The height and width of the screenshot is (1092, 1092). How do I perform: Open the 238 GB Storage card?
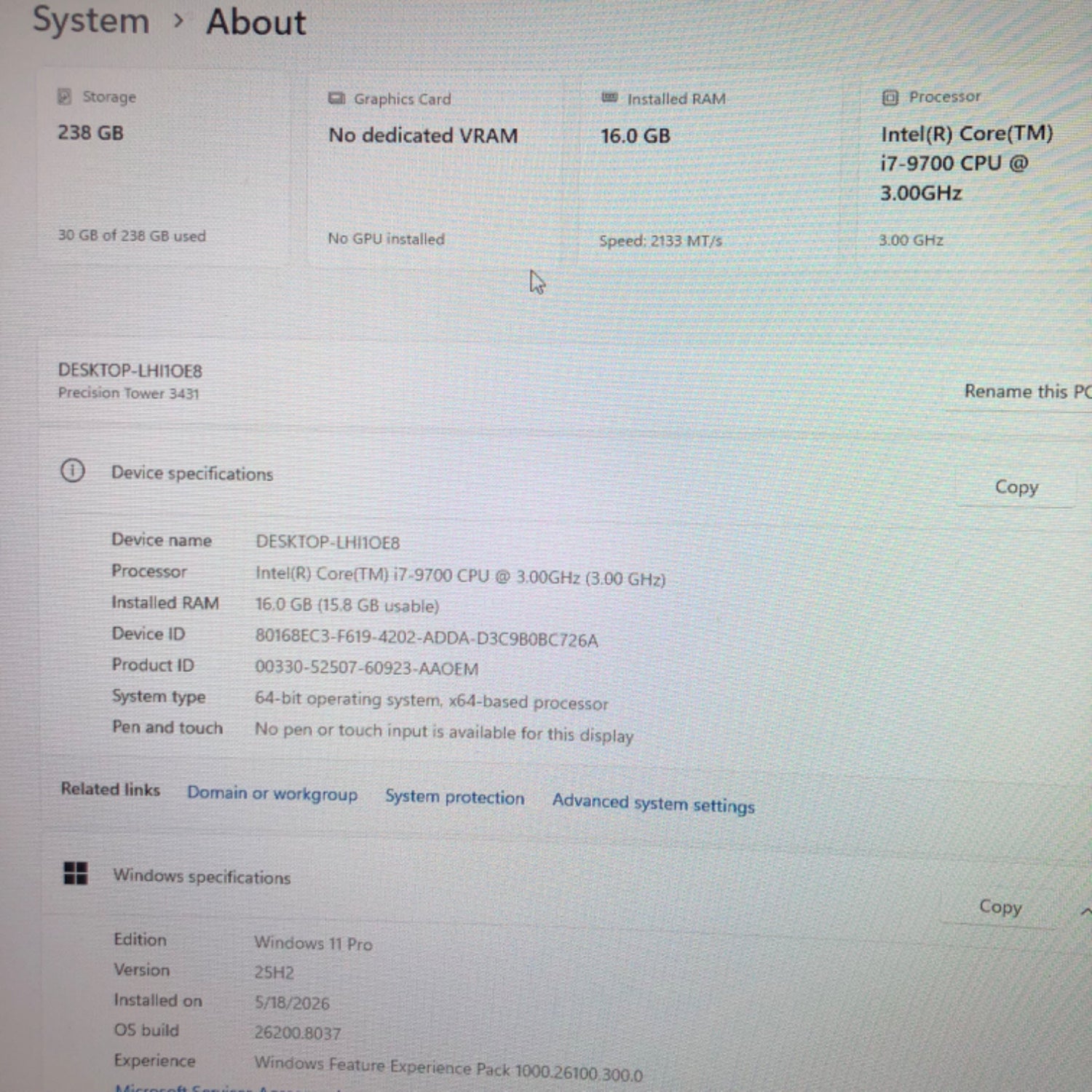pos(163,166)
